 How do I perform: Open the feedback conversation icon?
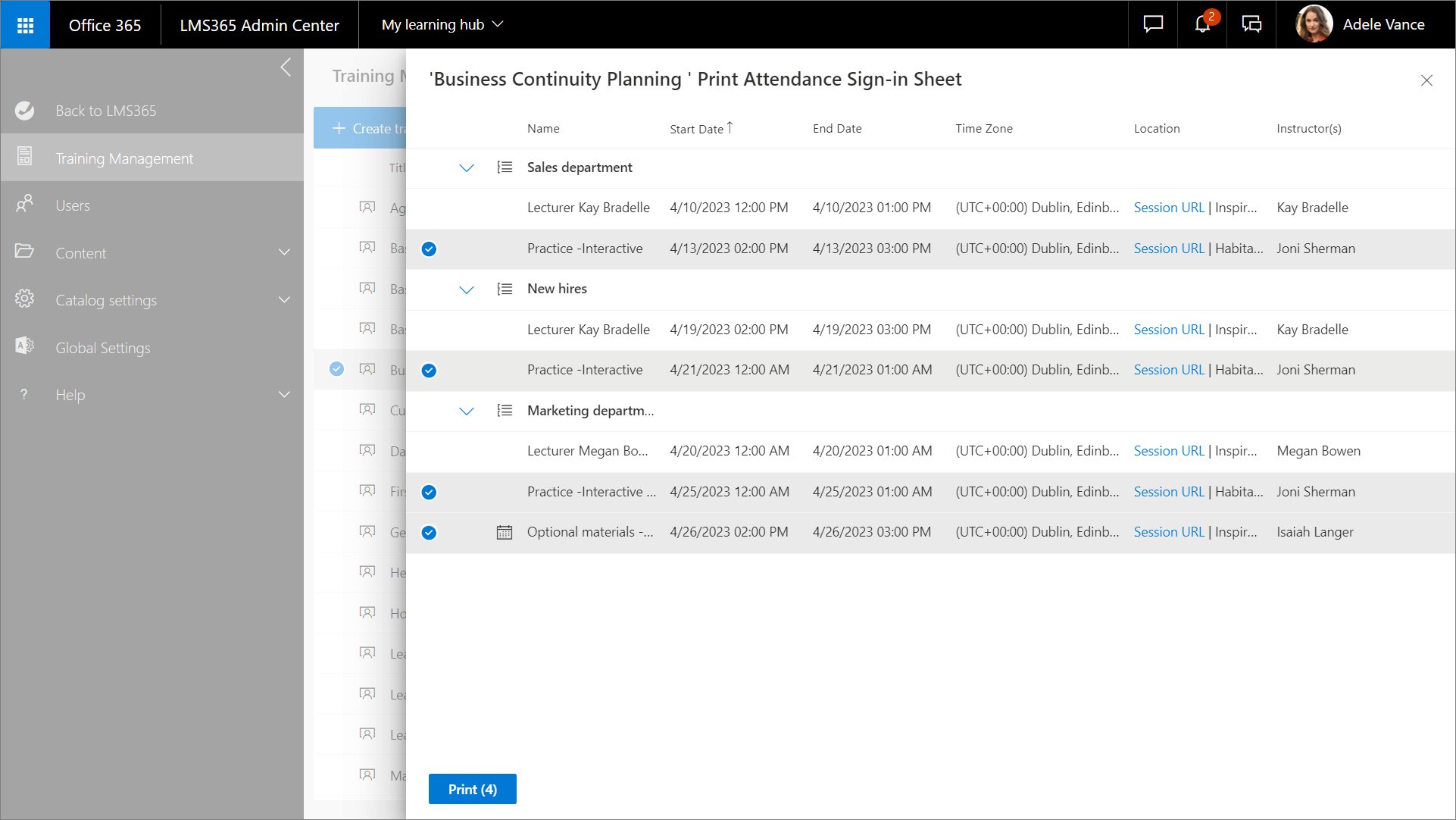pyautogui.click(x=1251, y=24)
